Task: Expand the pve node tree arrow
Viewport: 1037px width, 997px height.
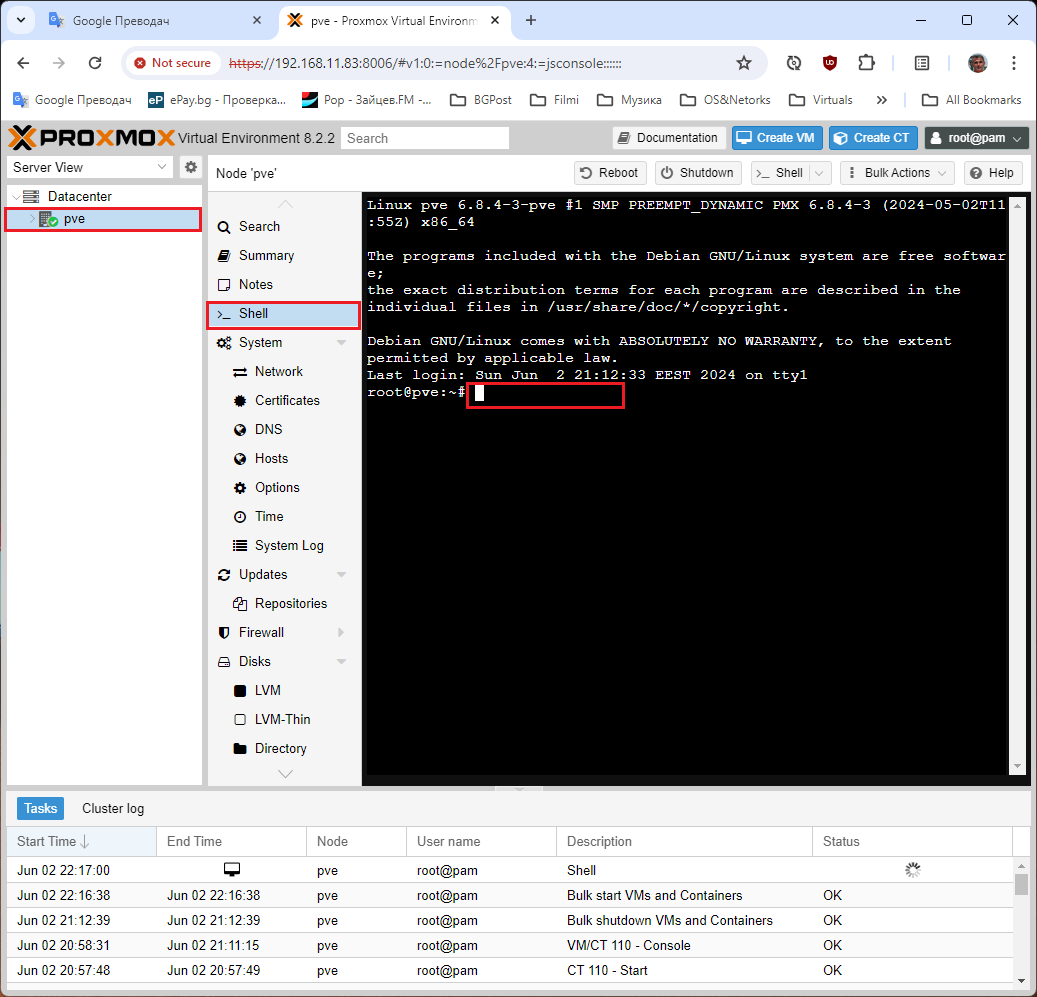Action: [32, 219]
